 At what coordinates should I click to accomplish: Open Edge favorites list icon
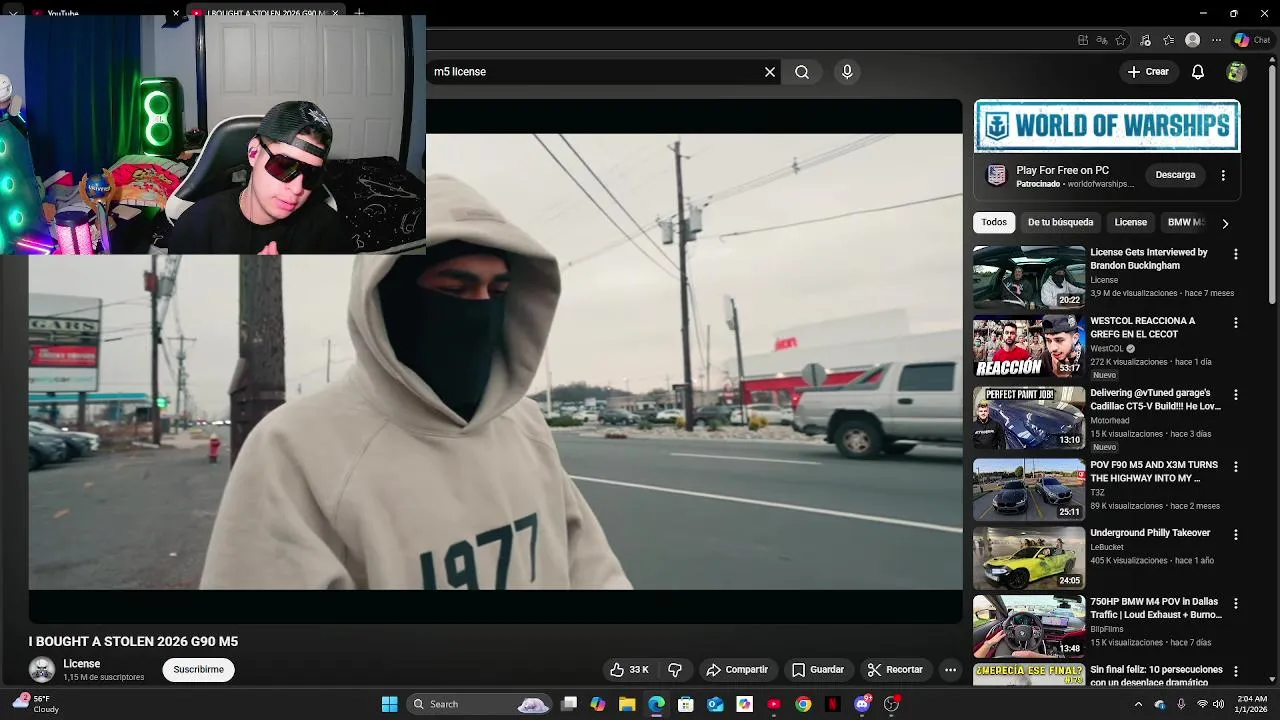pos(1168,40)
